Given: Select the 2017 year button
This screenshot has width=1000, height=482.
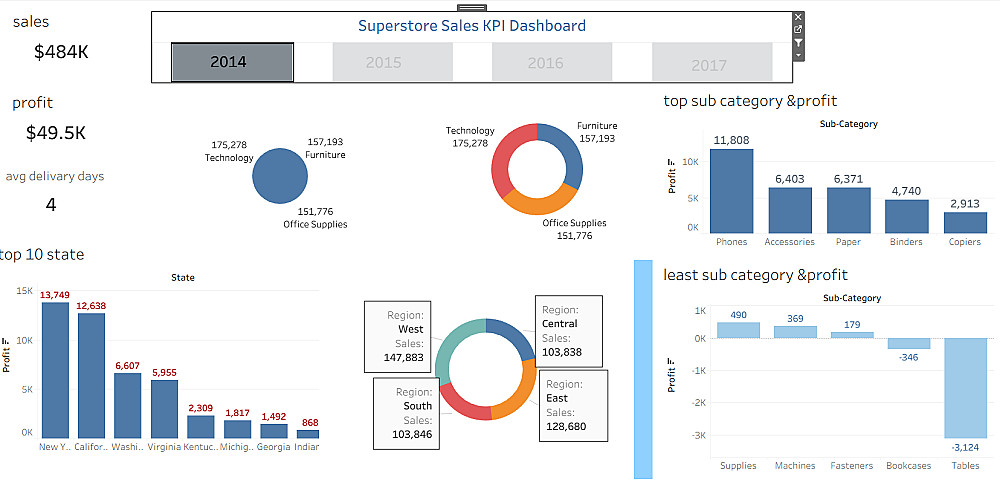Looking at the screenshot, I should click(x=712, y=62).
